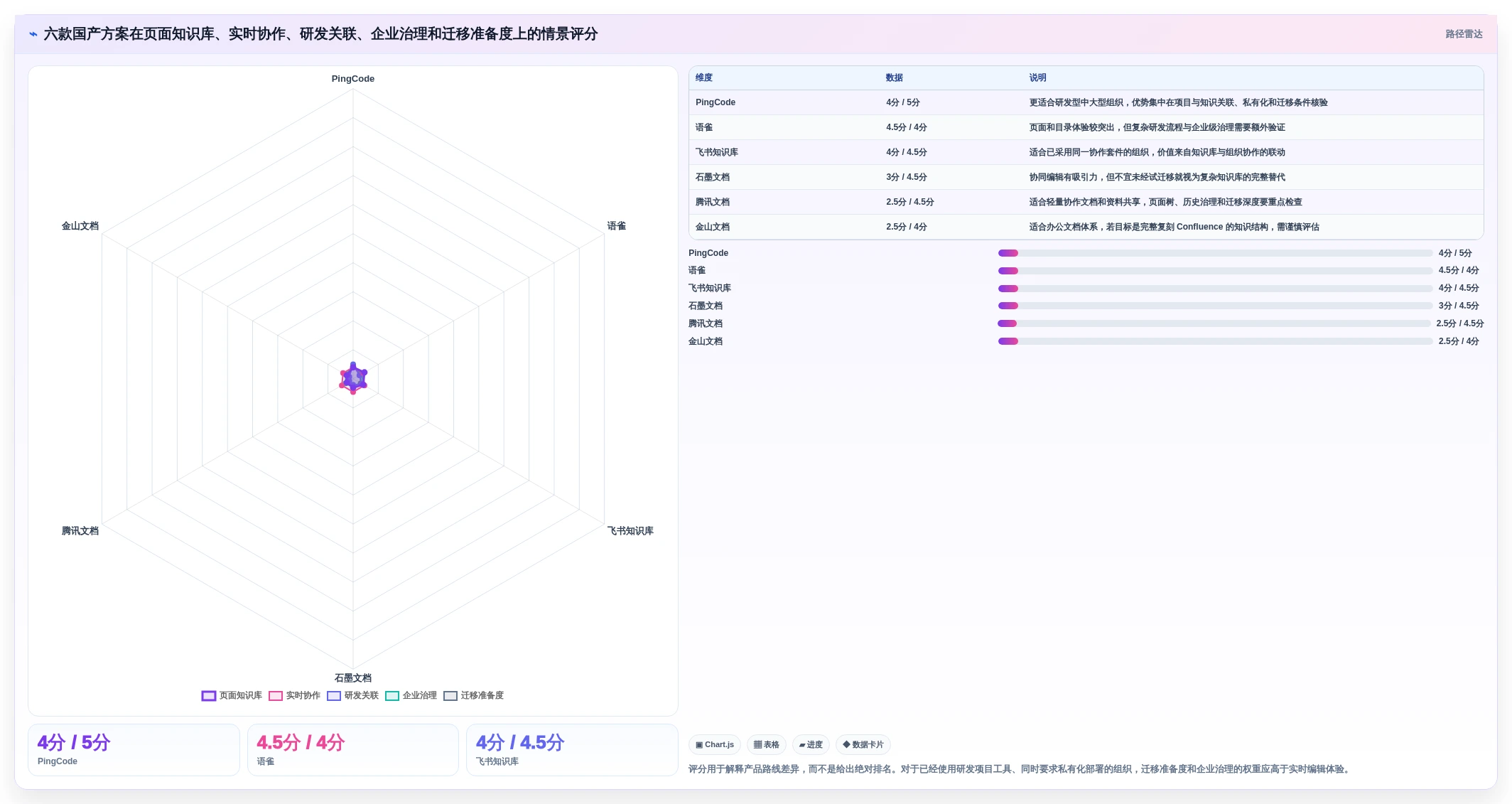Viewport: 1512px width, 804px height.
Task: Click the radar data polygon at chart center
Action: pyautogui.click(x=353, y=378)
